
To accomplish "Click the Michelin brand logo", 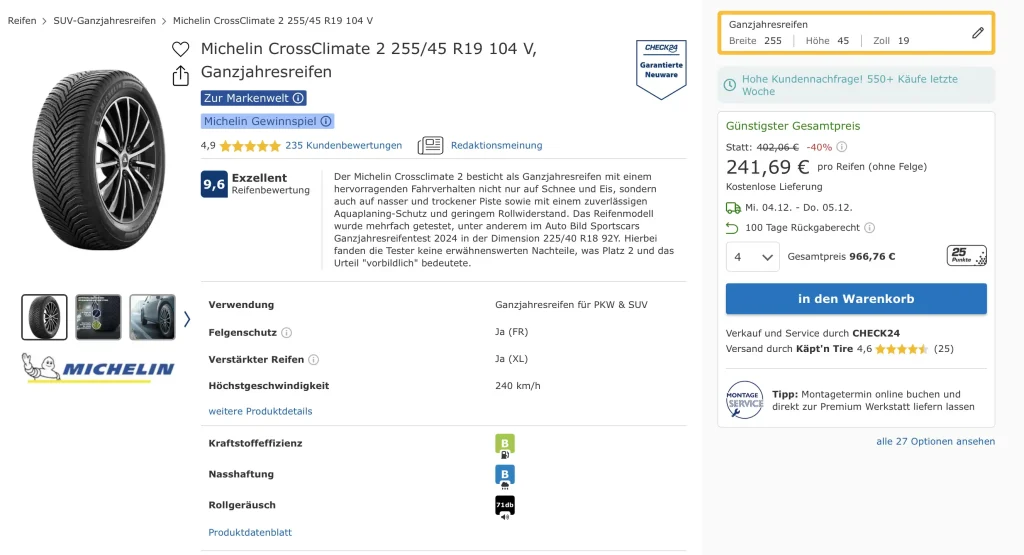I will [98, 368].
